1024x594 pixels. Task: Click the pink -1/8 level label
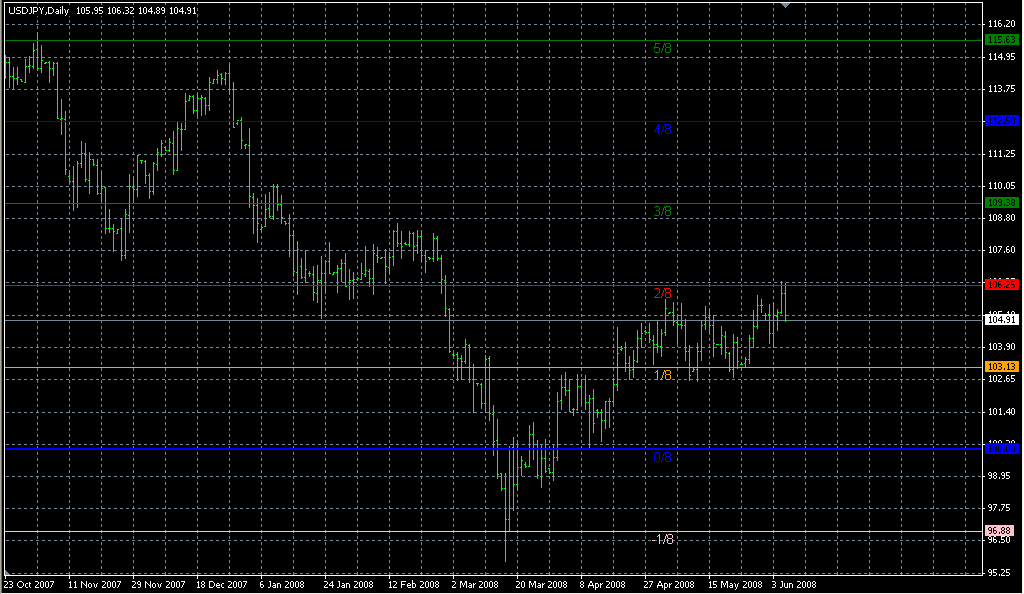661,539
